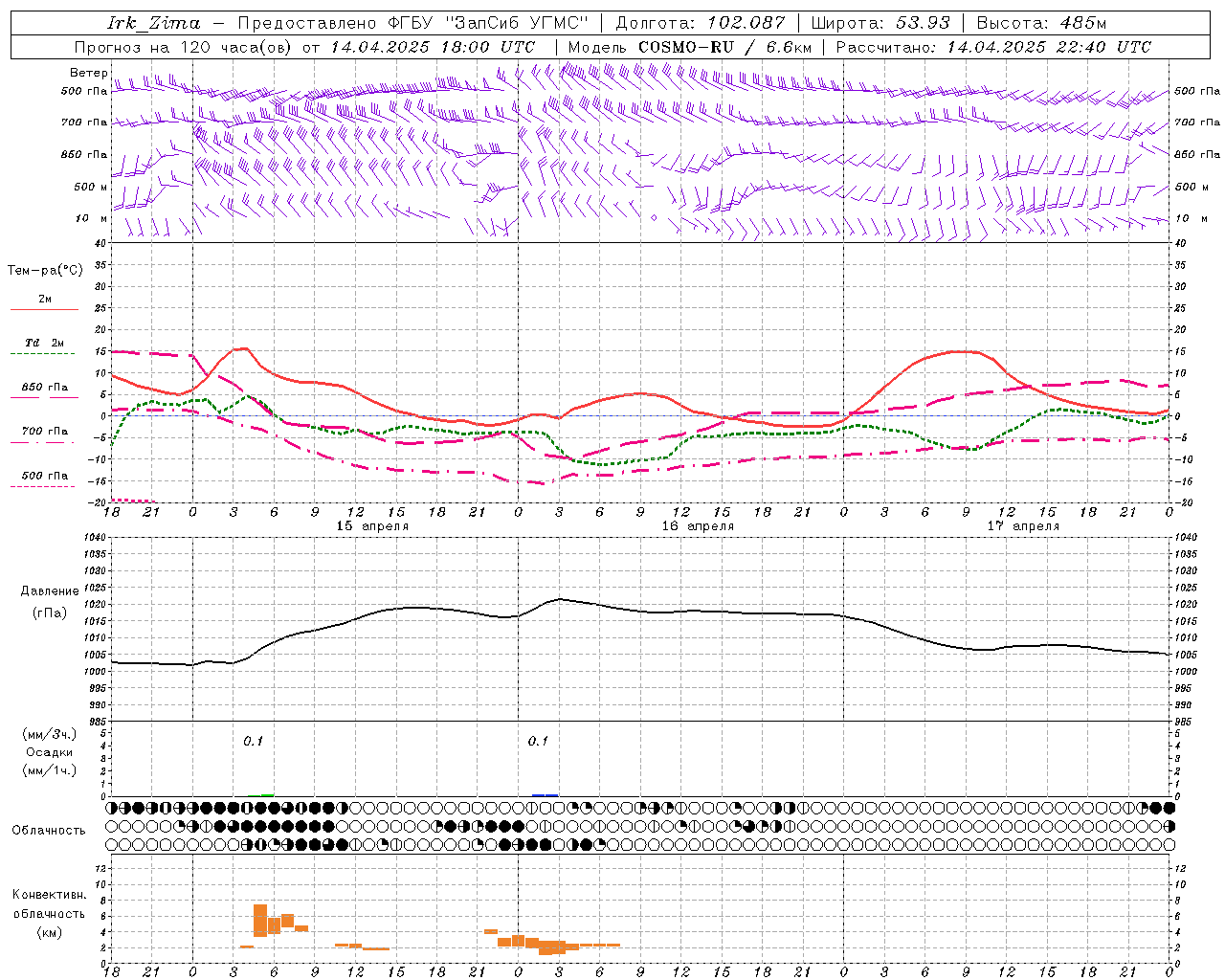Click the 'Тем-ра(°C)' temperature axis label

coord(45,271)
